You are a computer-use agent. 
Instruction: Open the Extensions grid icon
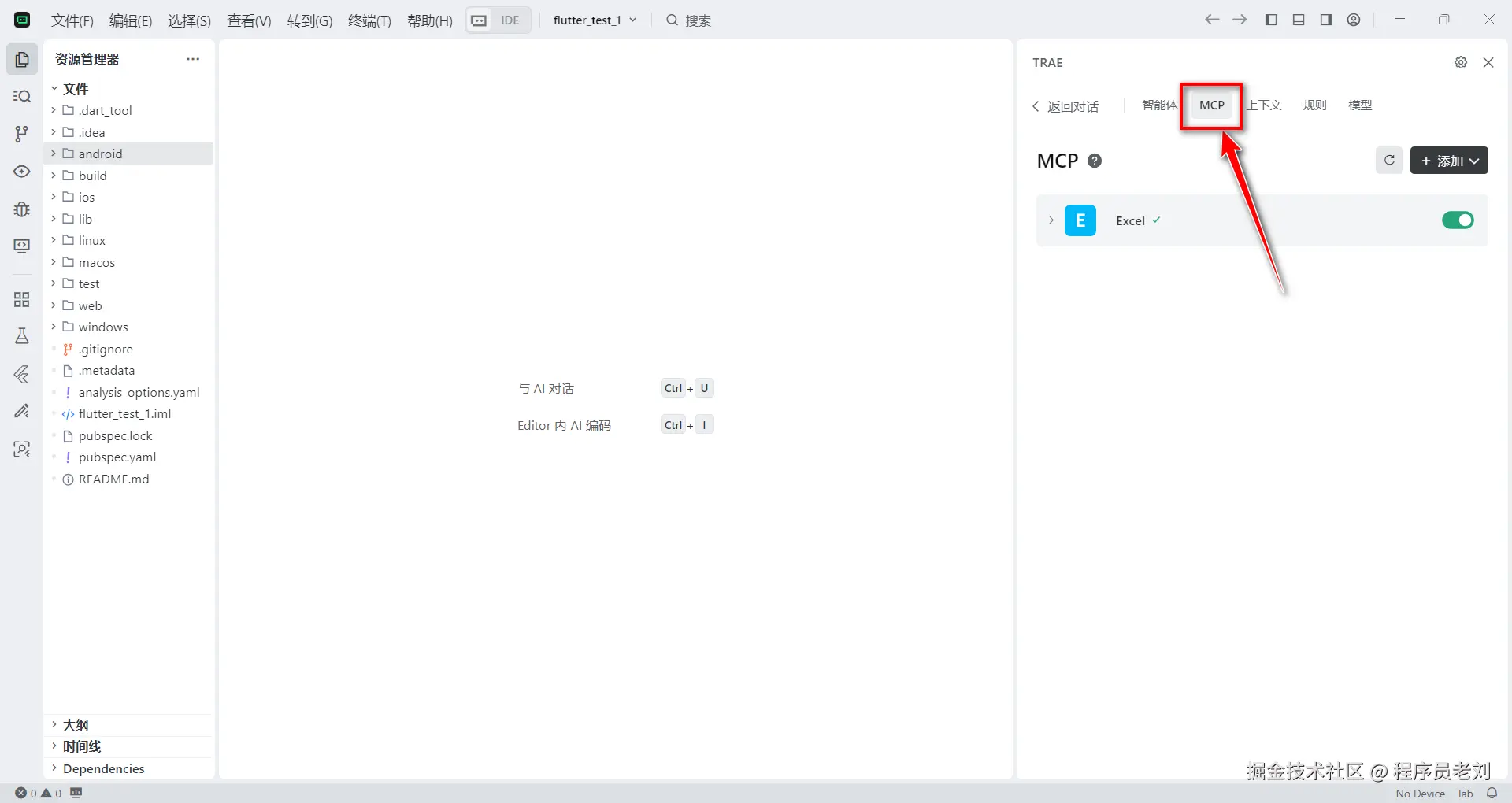[x=22, y=299]
